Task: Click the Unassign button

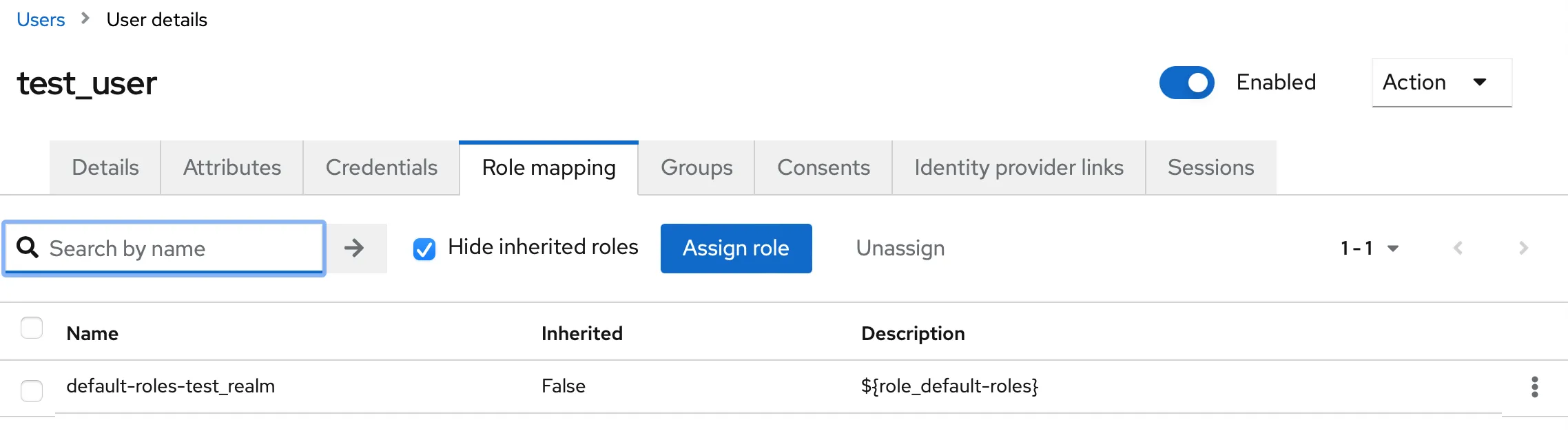Action: [x=900, y=249]
